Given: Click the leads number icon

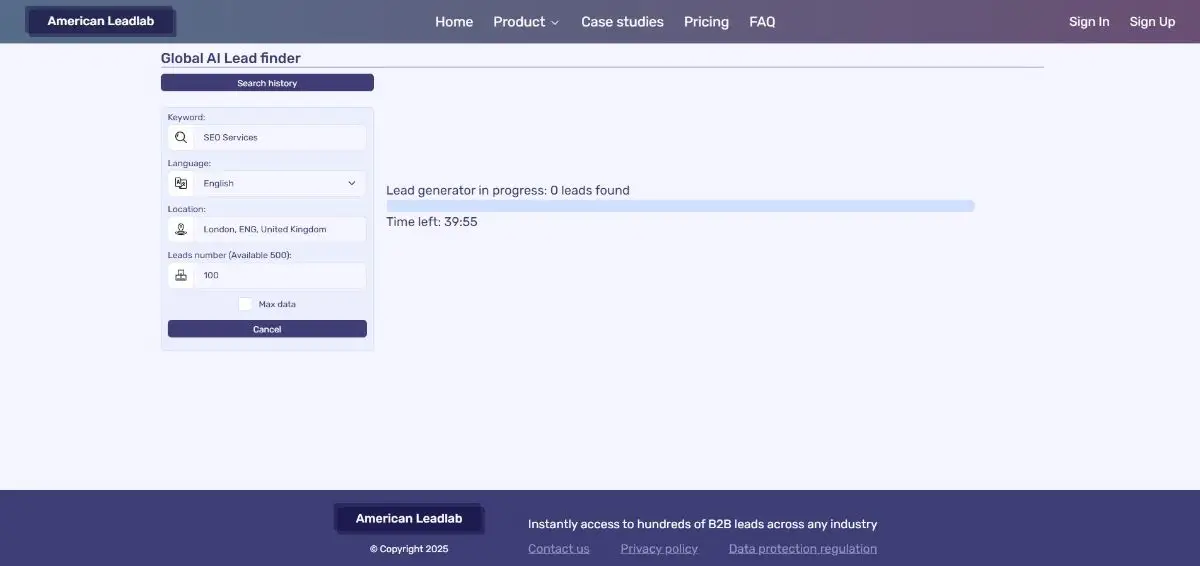Looking at the screenshot, I should coord(181,276).
